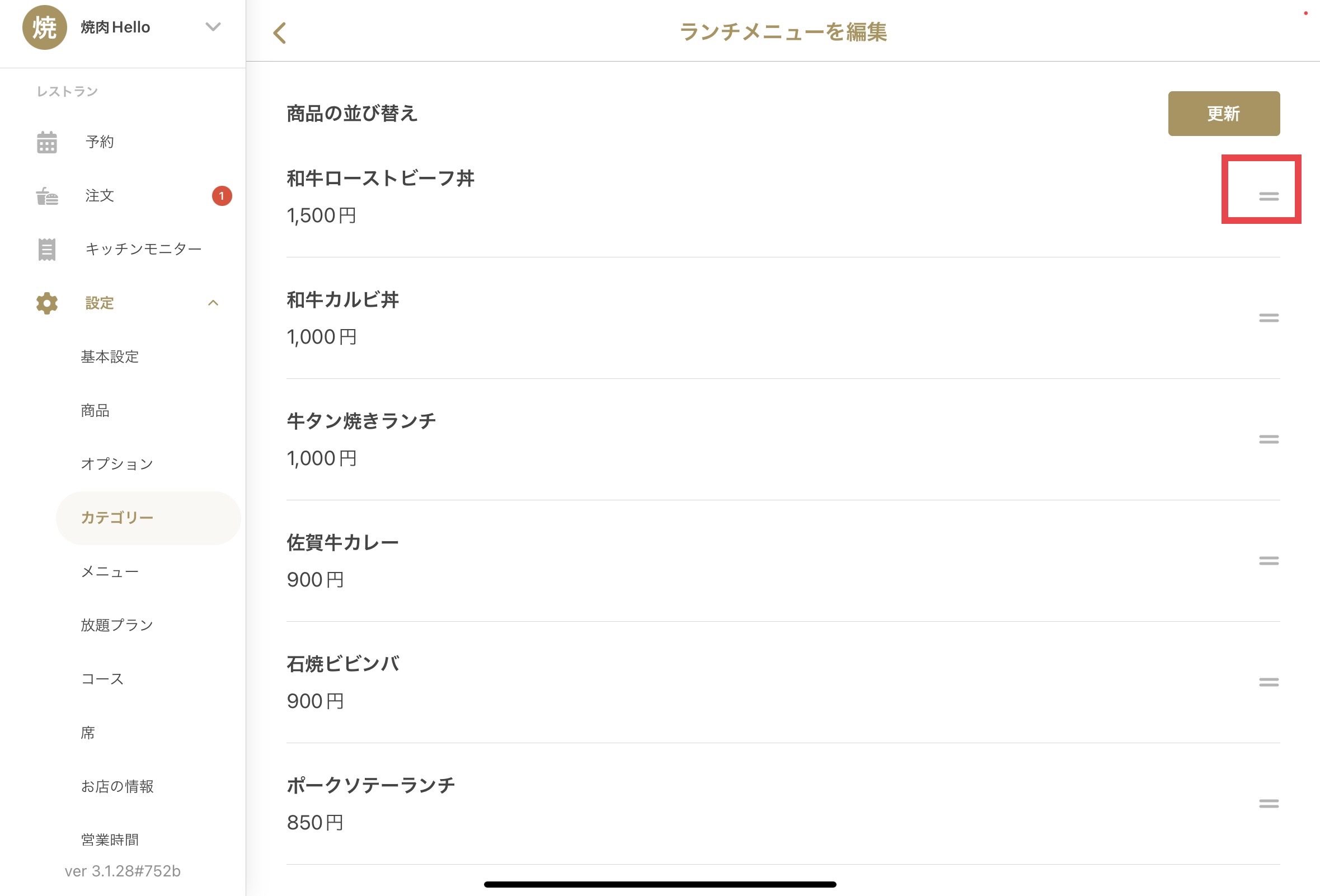Open the 注文 food order icon
The image size is (1320, 896).
point(46,196)
